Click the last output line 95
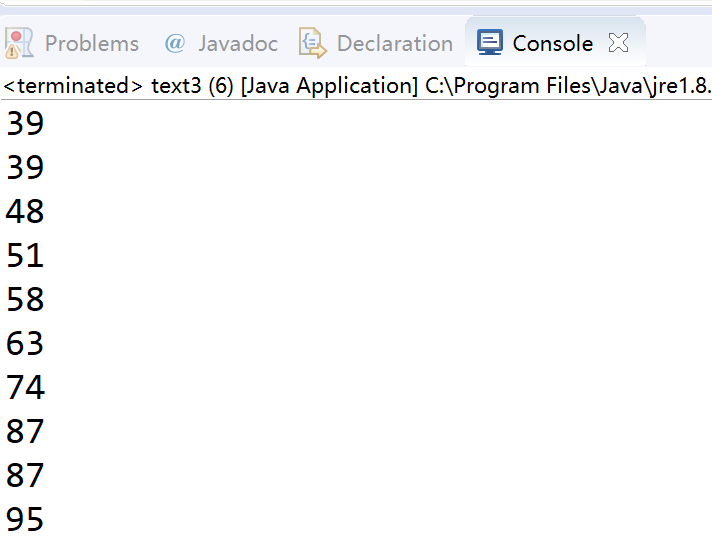712x559 pixels. click(25, 519)
